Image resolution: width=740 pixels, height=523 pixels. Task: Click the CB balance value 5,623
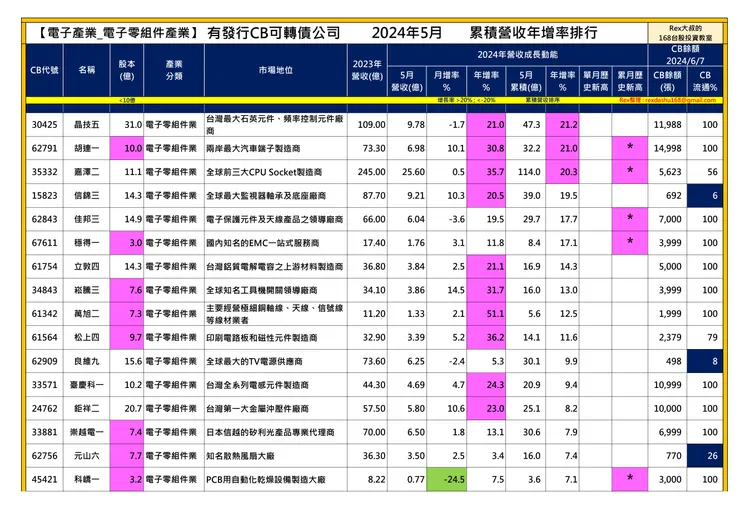click(x=670, y=172)
